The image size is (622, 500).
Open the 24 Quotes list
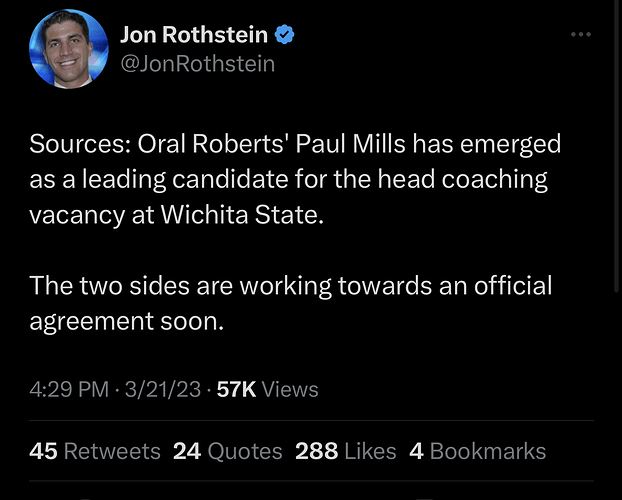pos(228,451)
